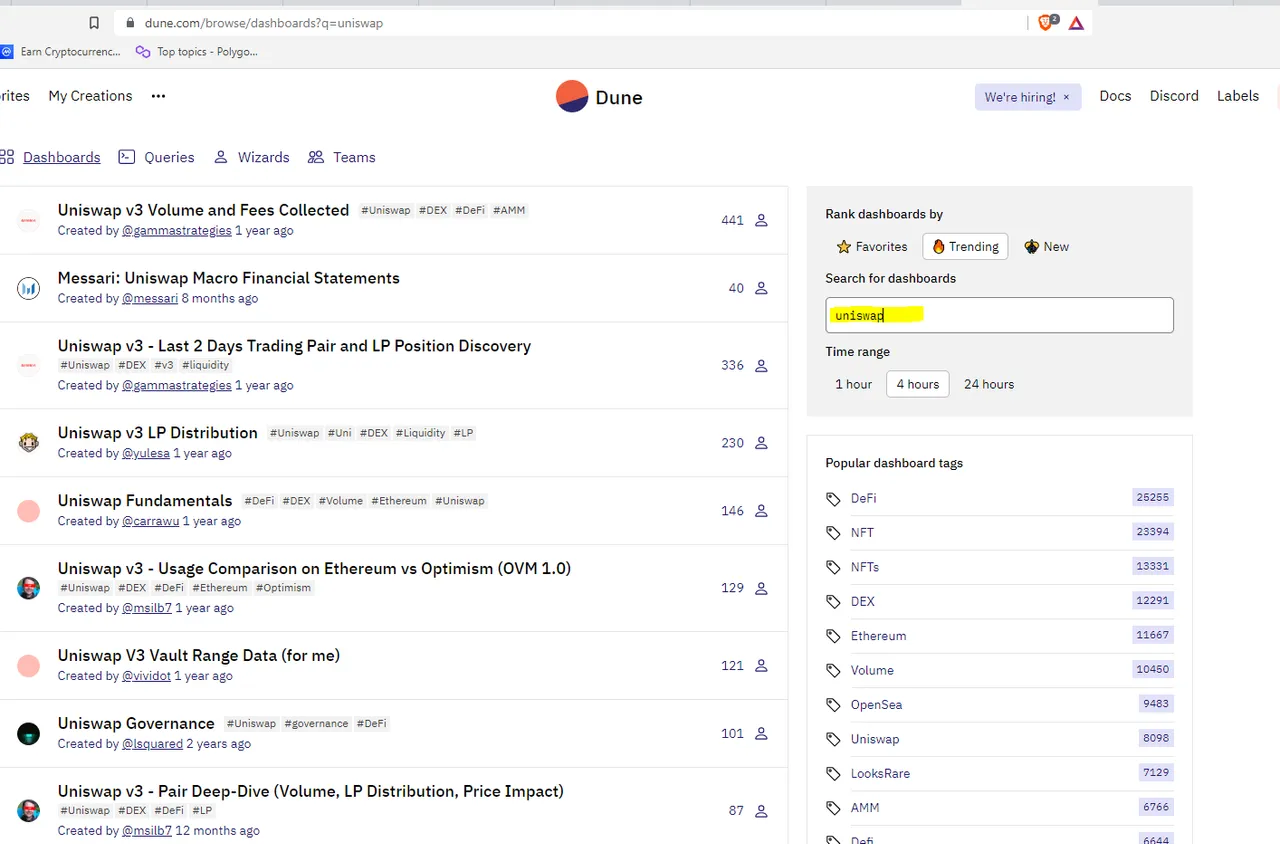Click the favorites person icon next to 441

761,220
